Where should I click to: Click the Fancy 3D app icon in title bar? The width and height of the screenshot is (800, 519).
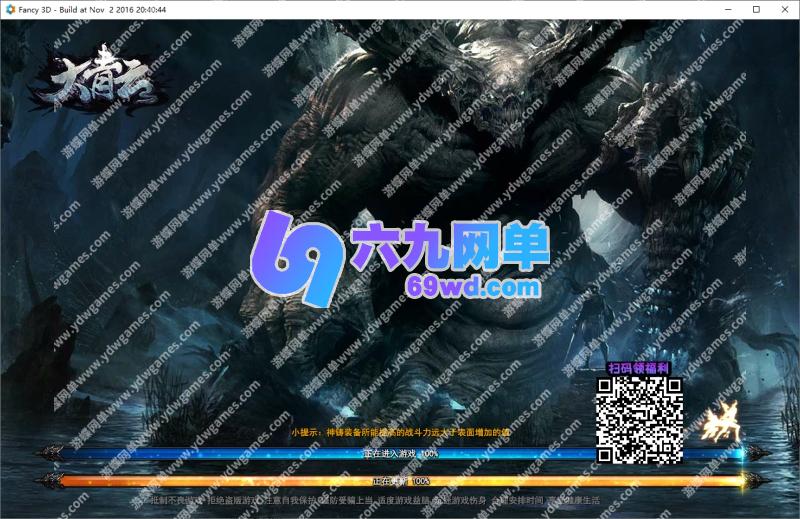click(10, 9)
